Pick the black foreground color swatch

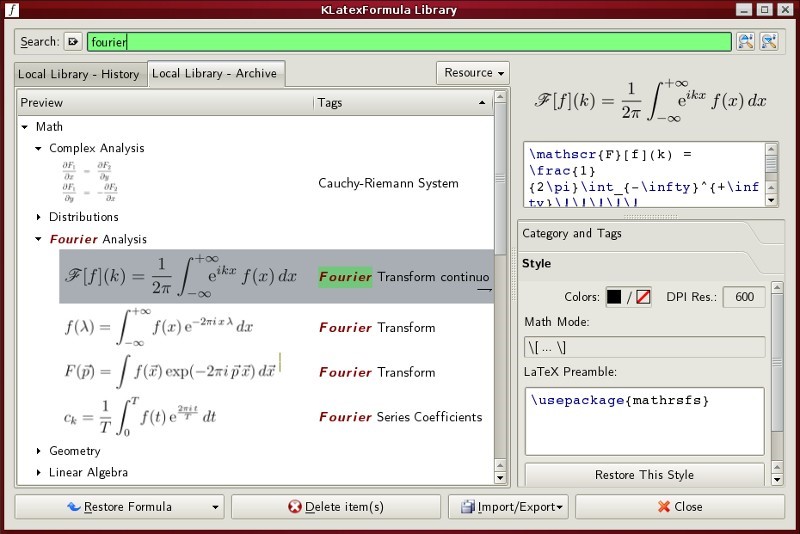click(614, 297)
